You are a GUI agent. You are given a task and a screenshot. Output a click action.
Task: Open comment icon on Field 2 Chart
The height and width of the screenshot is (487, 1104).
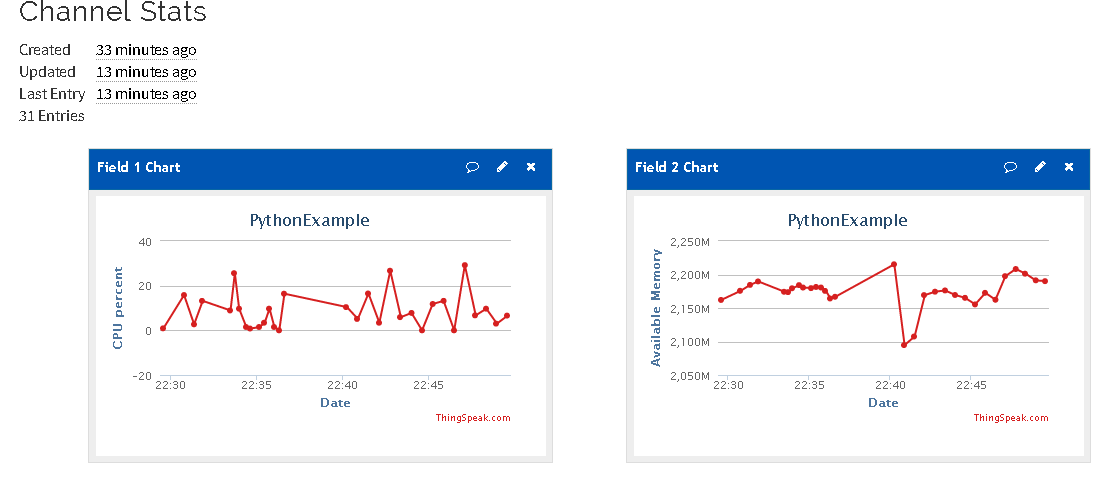pos(1010,167)
